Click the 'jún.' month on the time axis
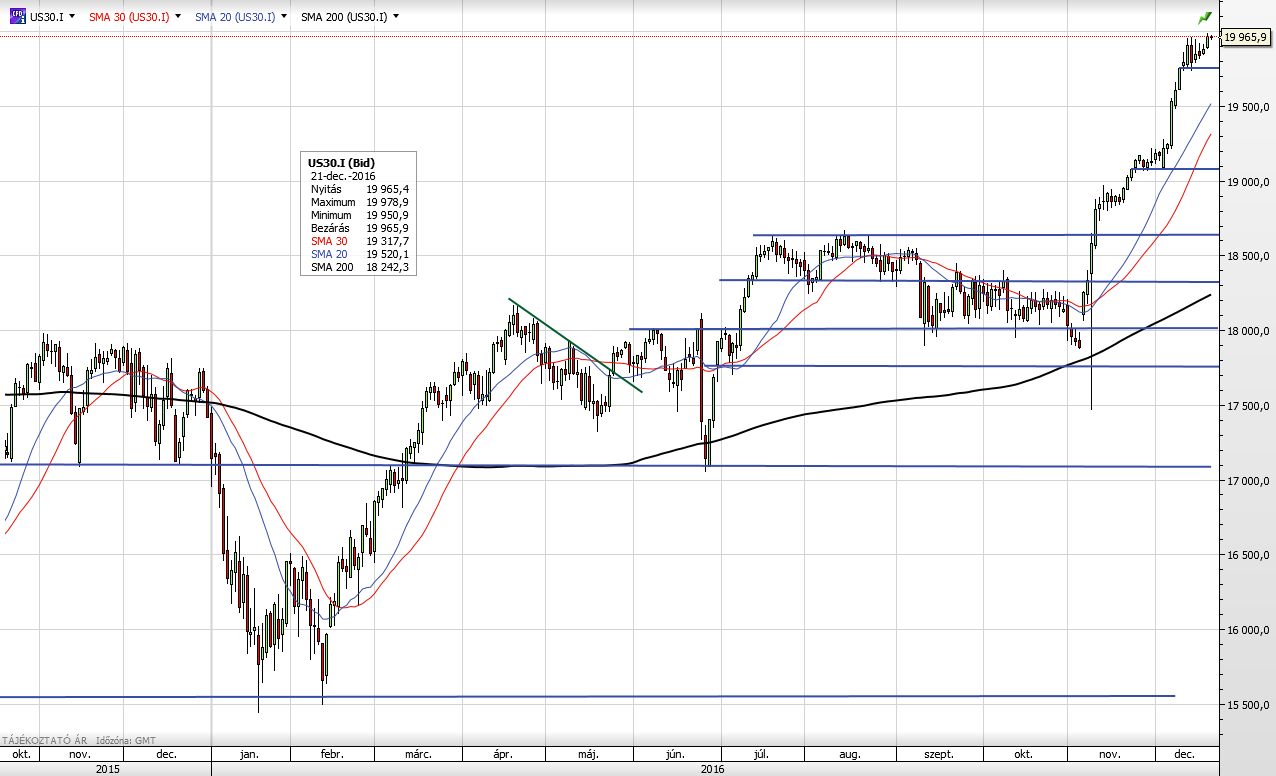The height and width of the screenshot is (776, 1276). click(x=677, y=754)
